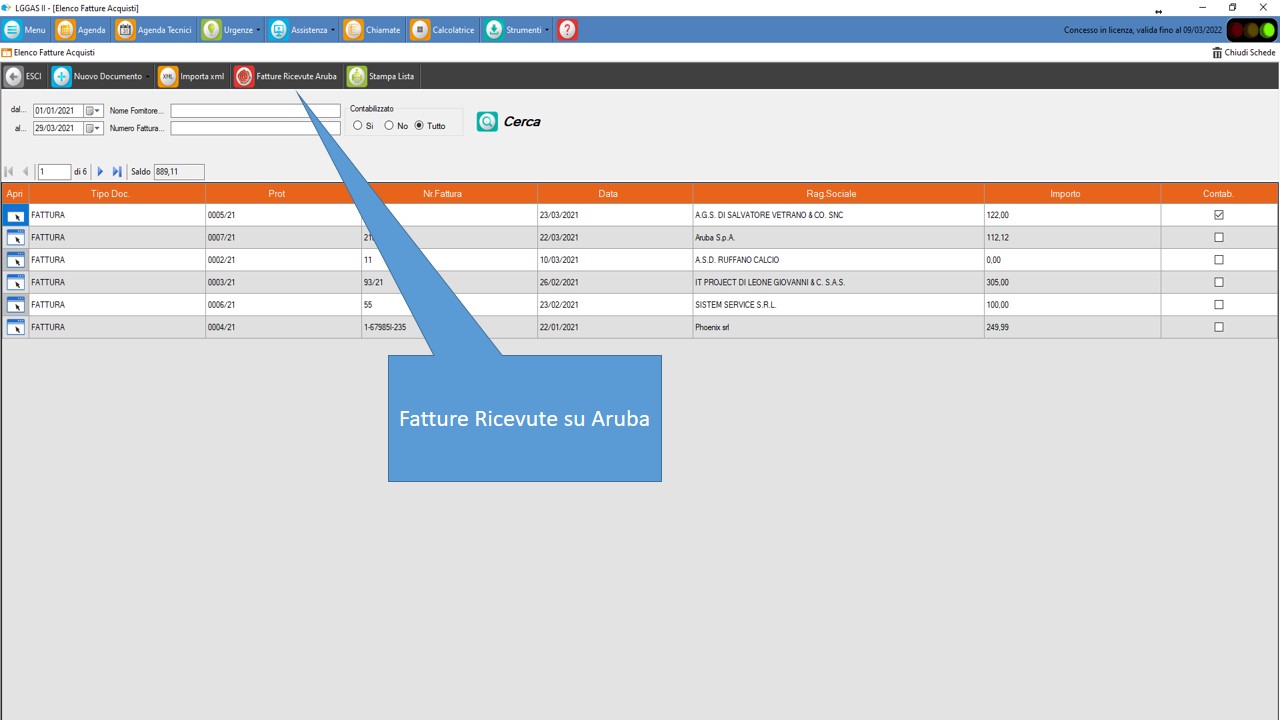
Task: Click the Nome Fornitore input field
Action: coord(255,111)
